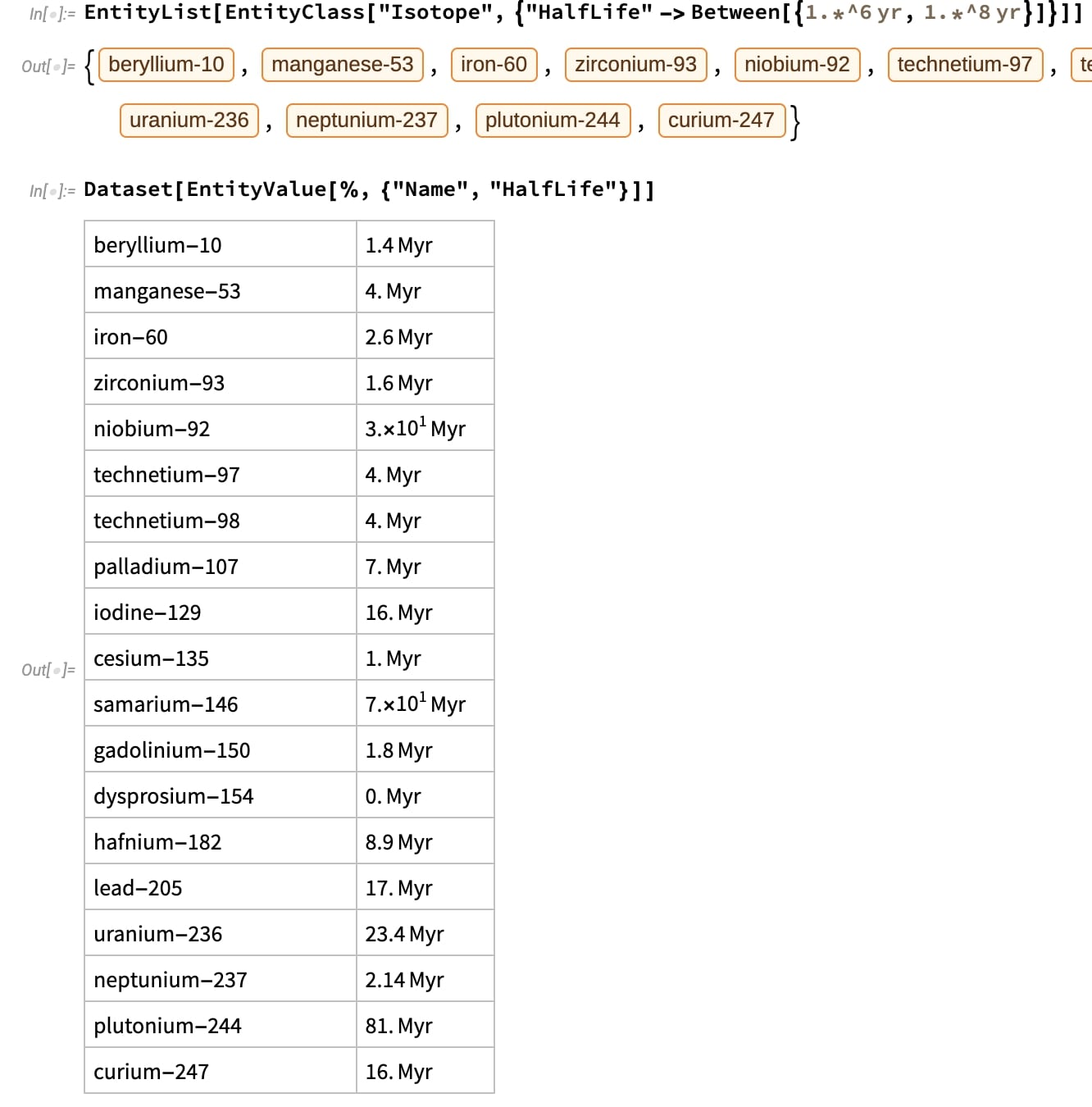This screenshot has height=1107, width=1092.
Task: Click the uranium-236 entity chip
Action: (x=189, y=121)
